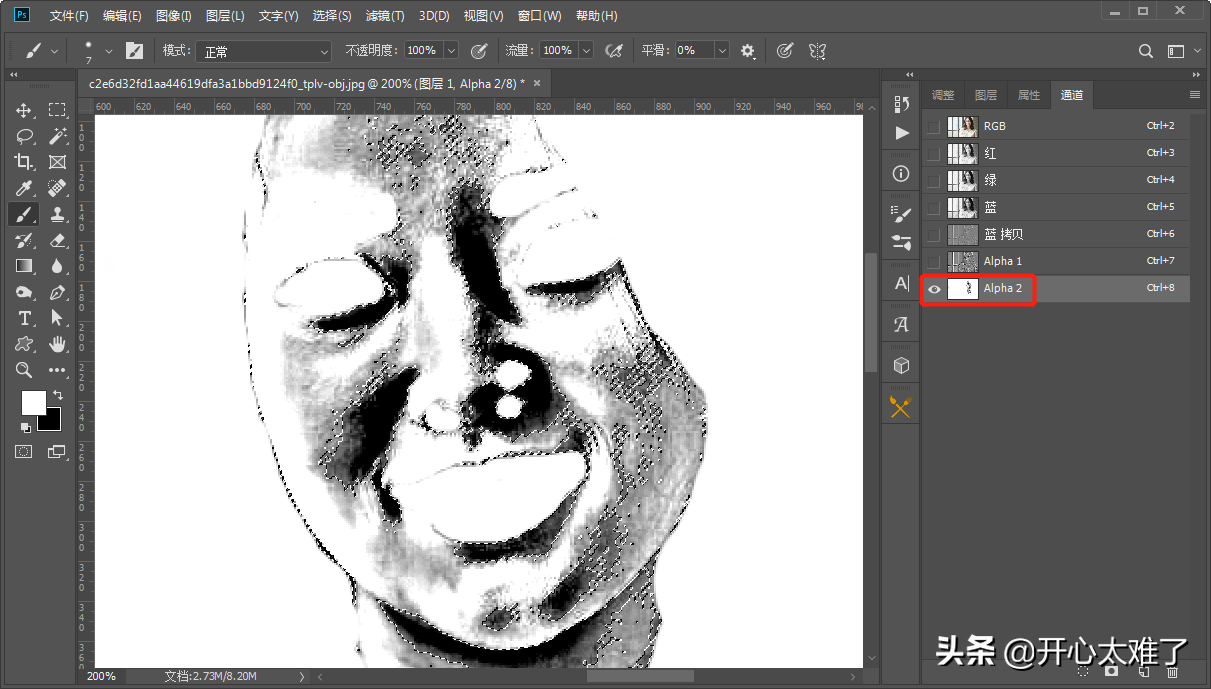The width and height of the screenshot is (1211, 689).
Task: Select the Crop tool
Action: pos(24,162)
